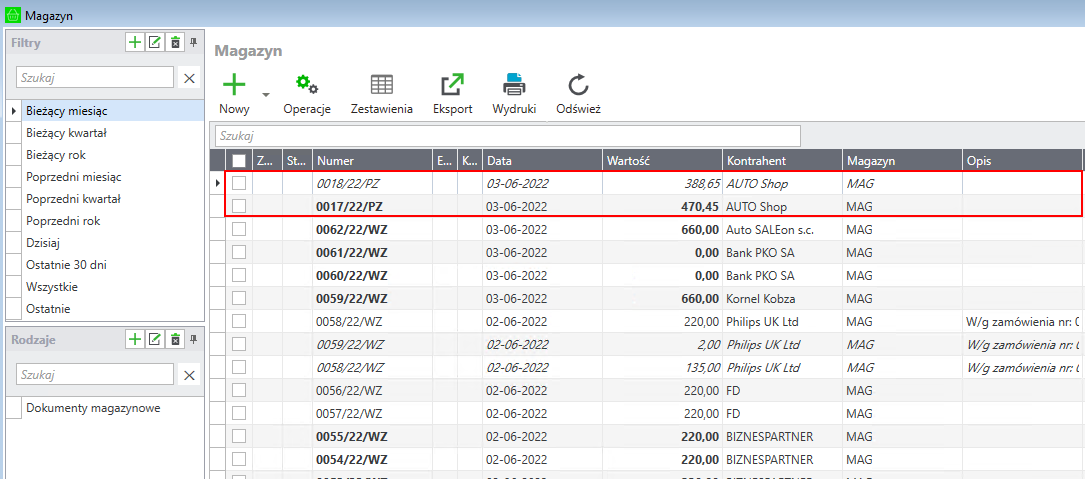
Task: Expand the dropdown arrow next to Nowy
Action: 266,95
